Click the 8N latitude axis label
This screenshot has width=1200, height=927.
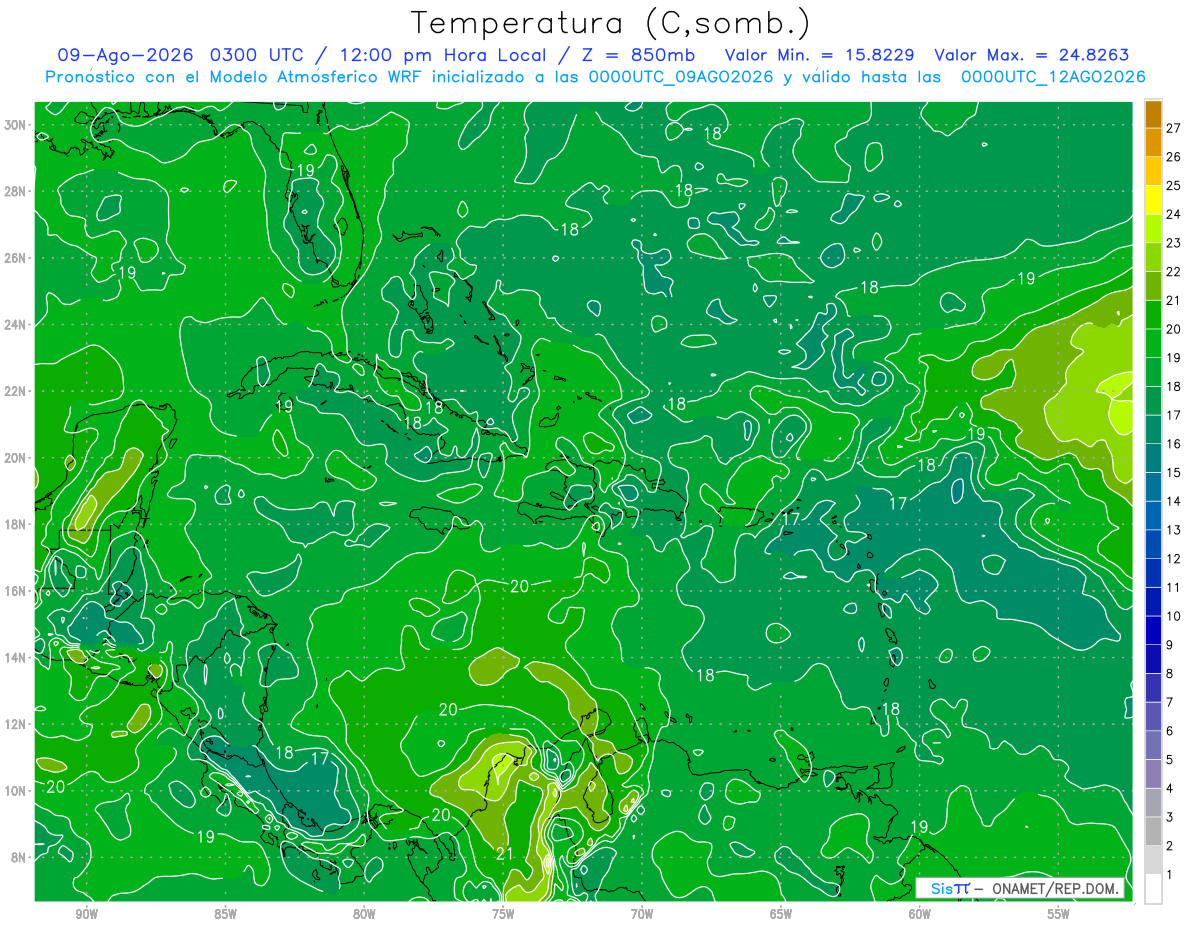[x=17, y=857]
